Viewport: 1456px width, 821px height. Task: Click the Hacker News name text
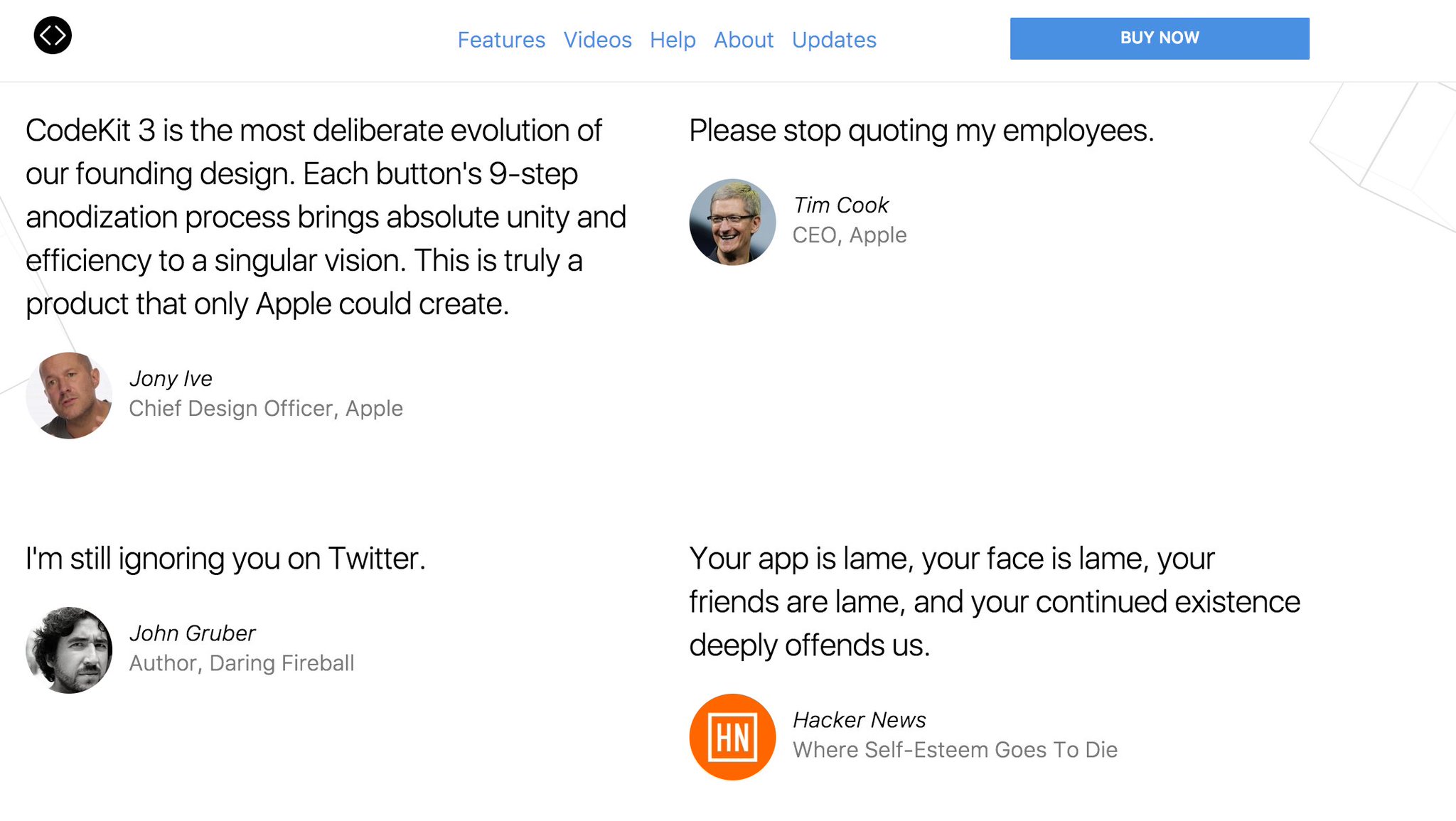860,720
